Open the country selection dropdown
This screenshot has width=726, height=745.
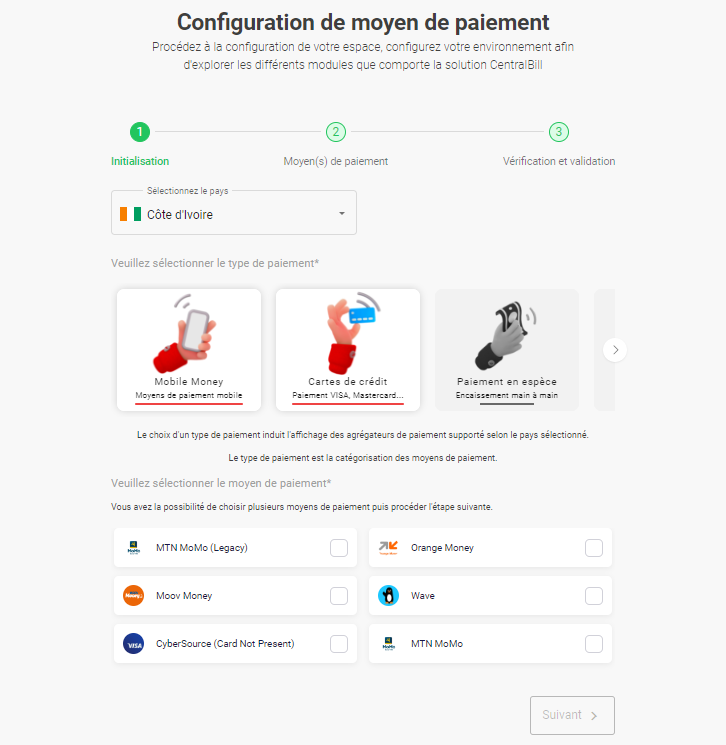coord(234,214)
